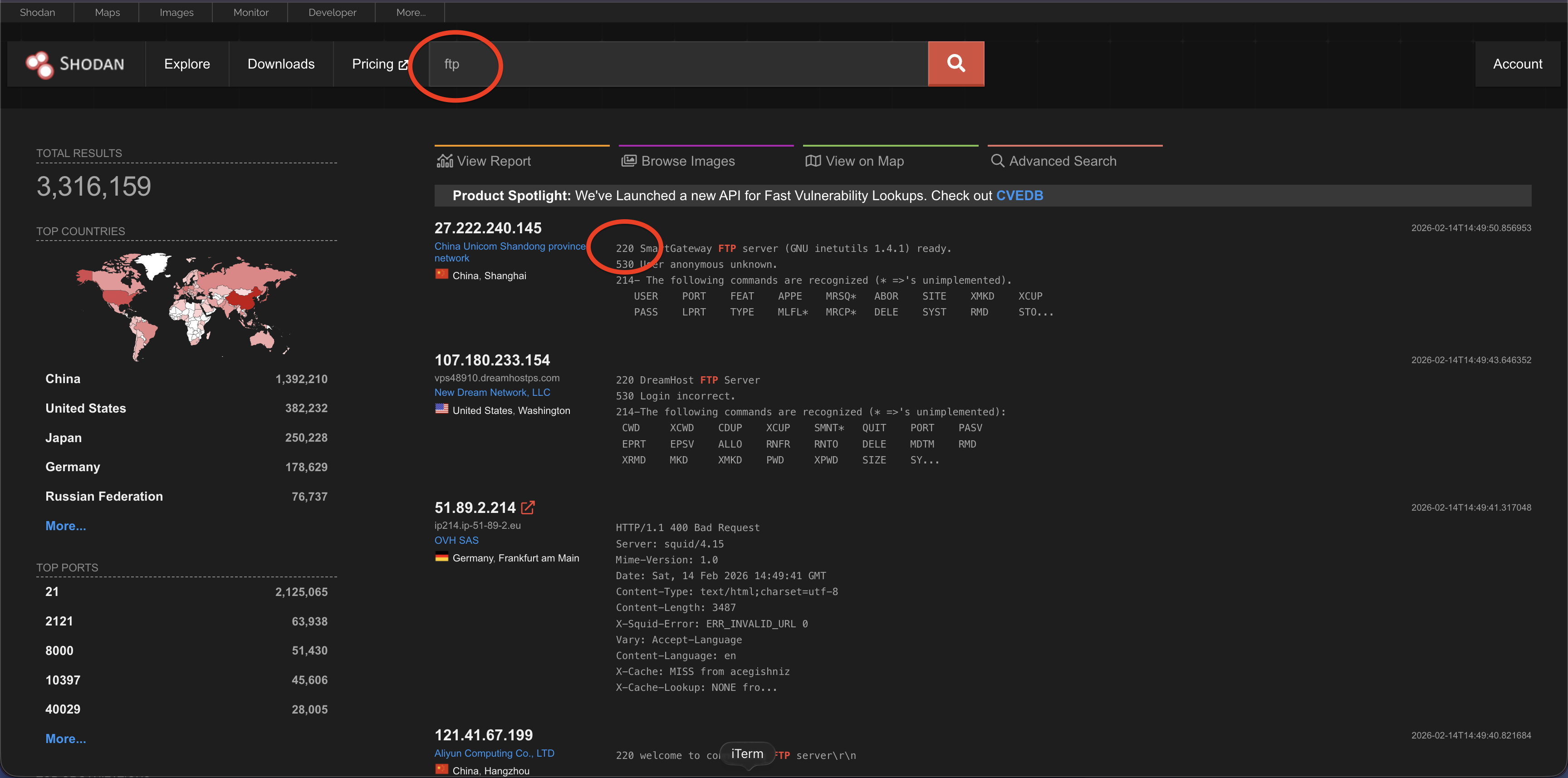Open the CVEDB link in spotlight

(x=1019, y=196)
